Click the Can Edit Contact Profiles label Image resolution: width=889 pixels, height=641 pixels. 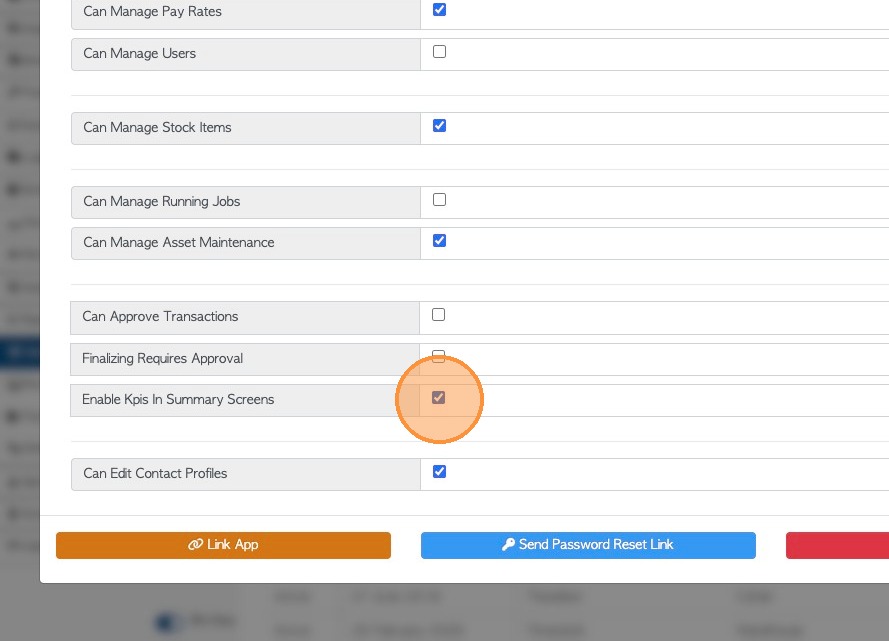pyautogui.click(x=155, y=473)
